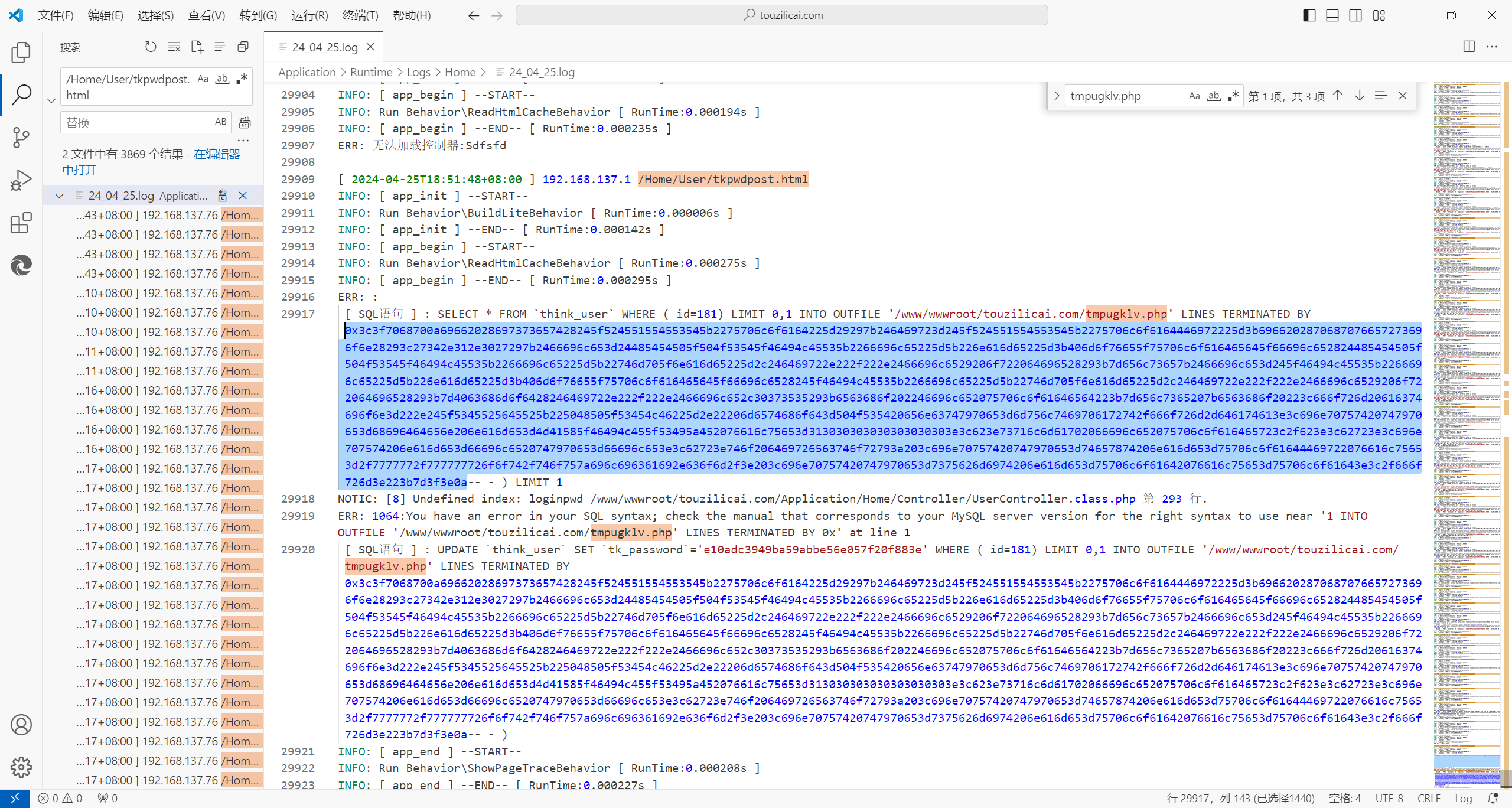
Task: Click the 在编辑器中打开 link
Action: click(x=217, y=154)
